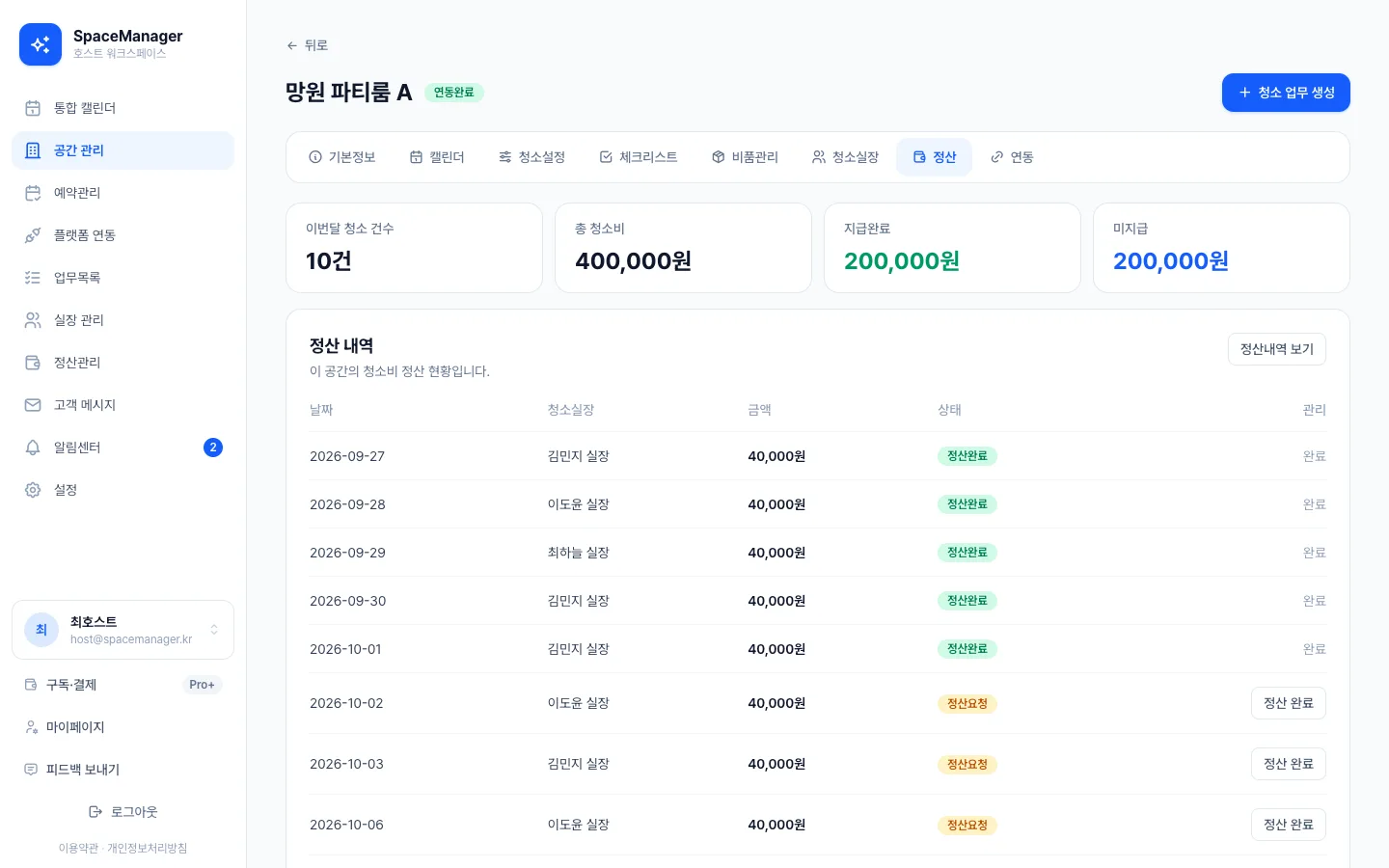Open the 통합 캘린더 calendar icon
The height and width of the screenshot is (868, 1389).
[33, 108]
